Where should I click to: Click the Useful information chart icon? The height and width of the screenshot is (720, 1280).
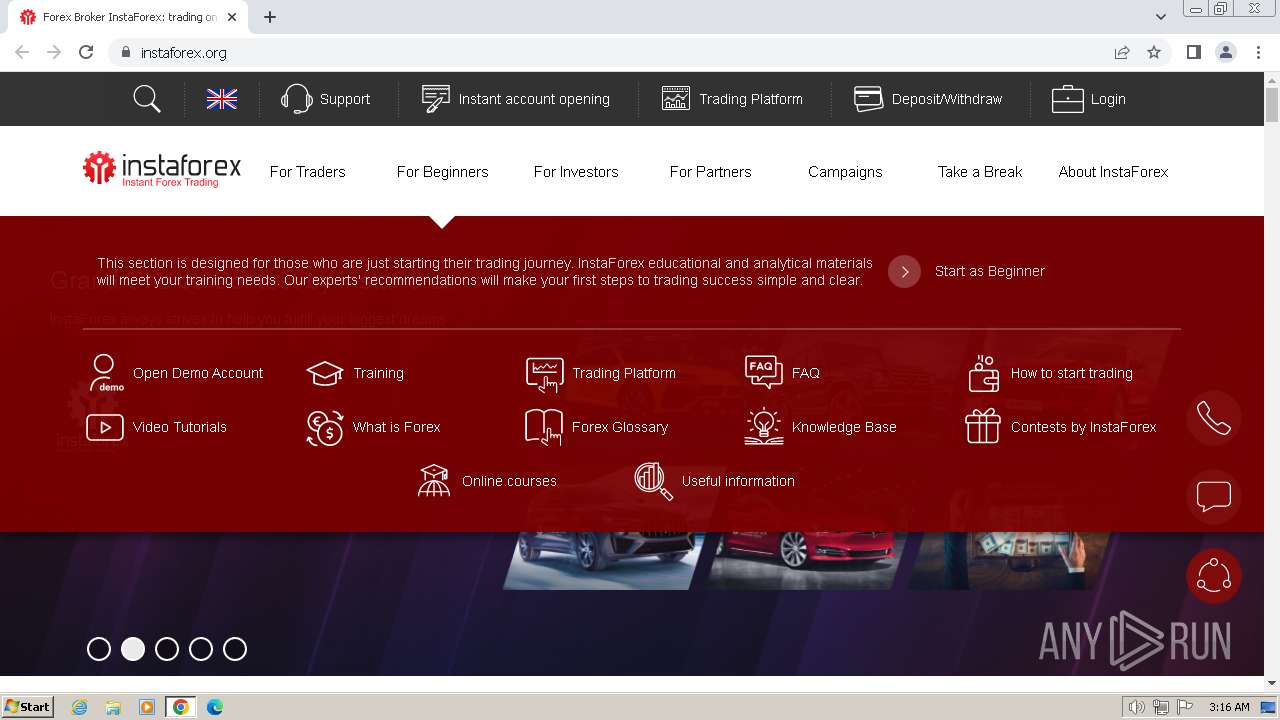[x=654, y=481]
